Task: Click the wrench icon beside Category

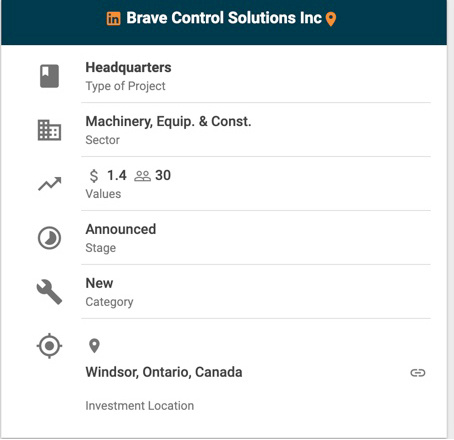Action: click(49, 292)
